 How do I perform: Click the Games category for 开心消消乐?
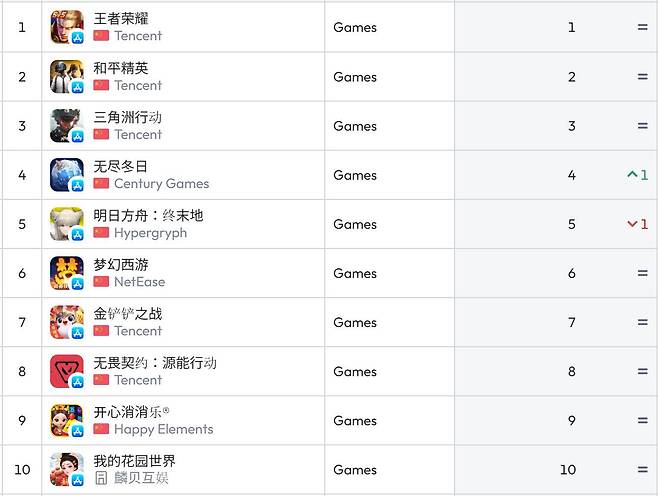click(x=355, y=420)
